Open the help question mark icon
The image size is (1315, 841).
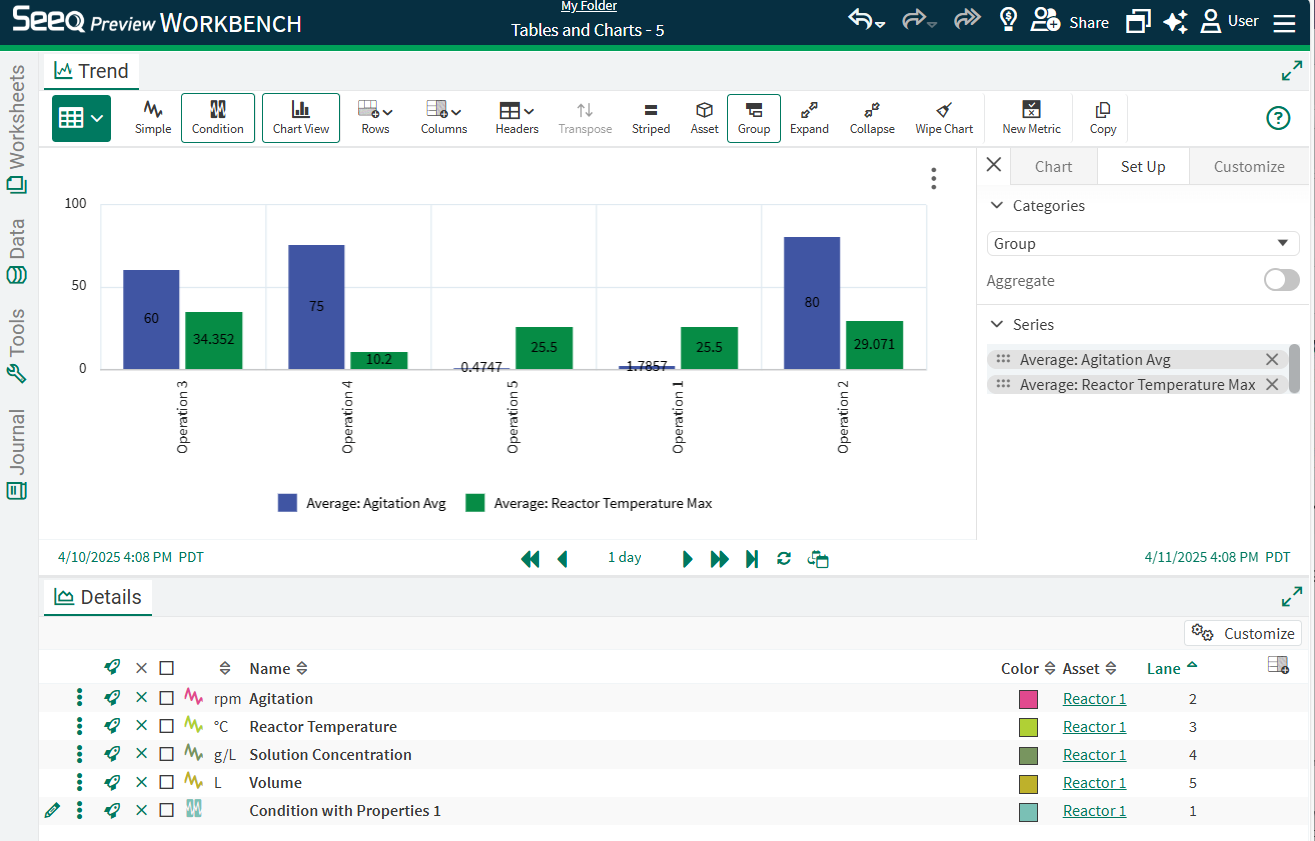1278,118
